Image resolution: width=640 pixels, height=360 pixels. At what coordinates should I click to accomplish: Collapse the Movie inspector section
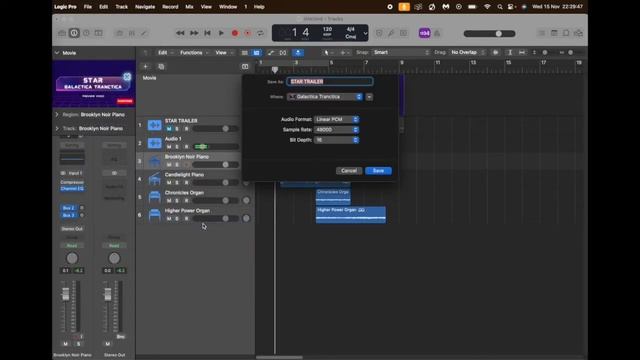(57, 53)
